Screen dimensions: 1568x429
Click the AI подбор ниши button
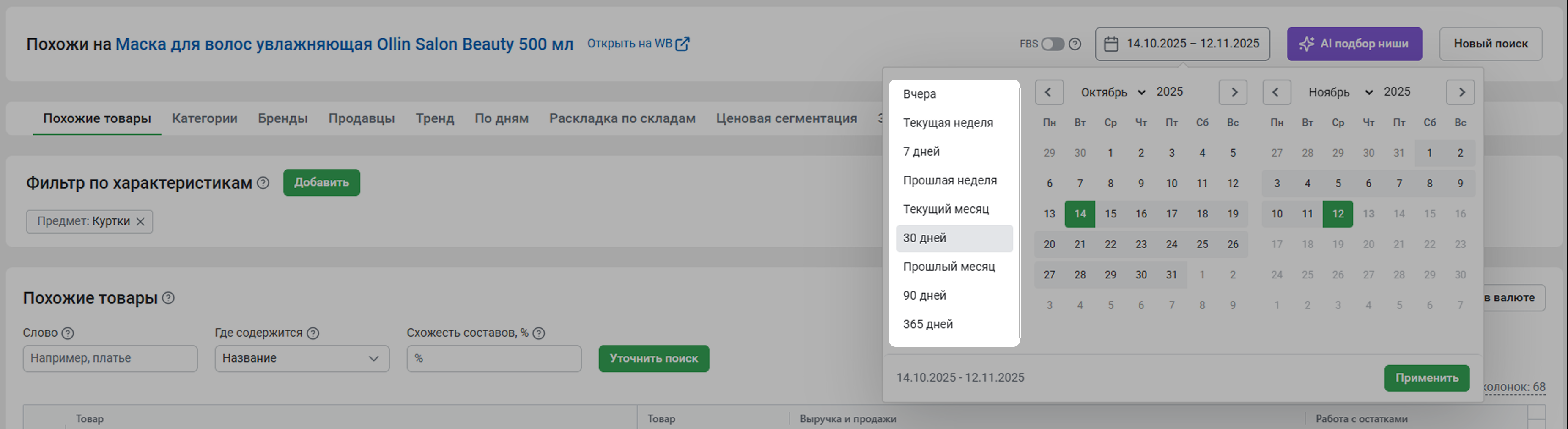pos(1354,44)
